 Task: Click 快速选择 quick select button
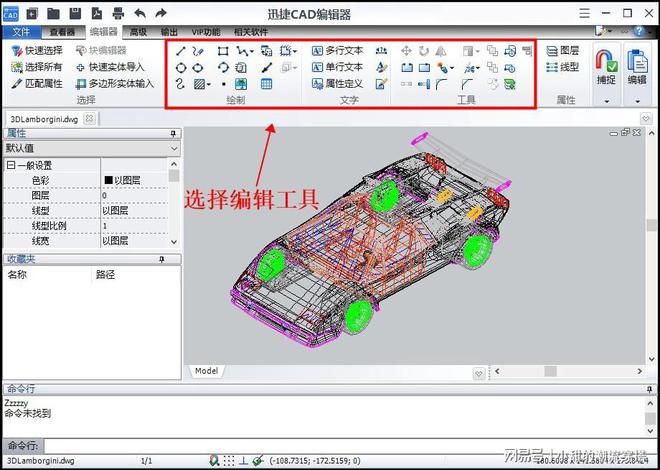coord(37,51)
